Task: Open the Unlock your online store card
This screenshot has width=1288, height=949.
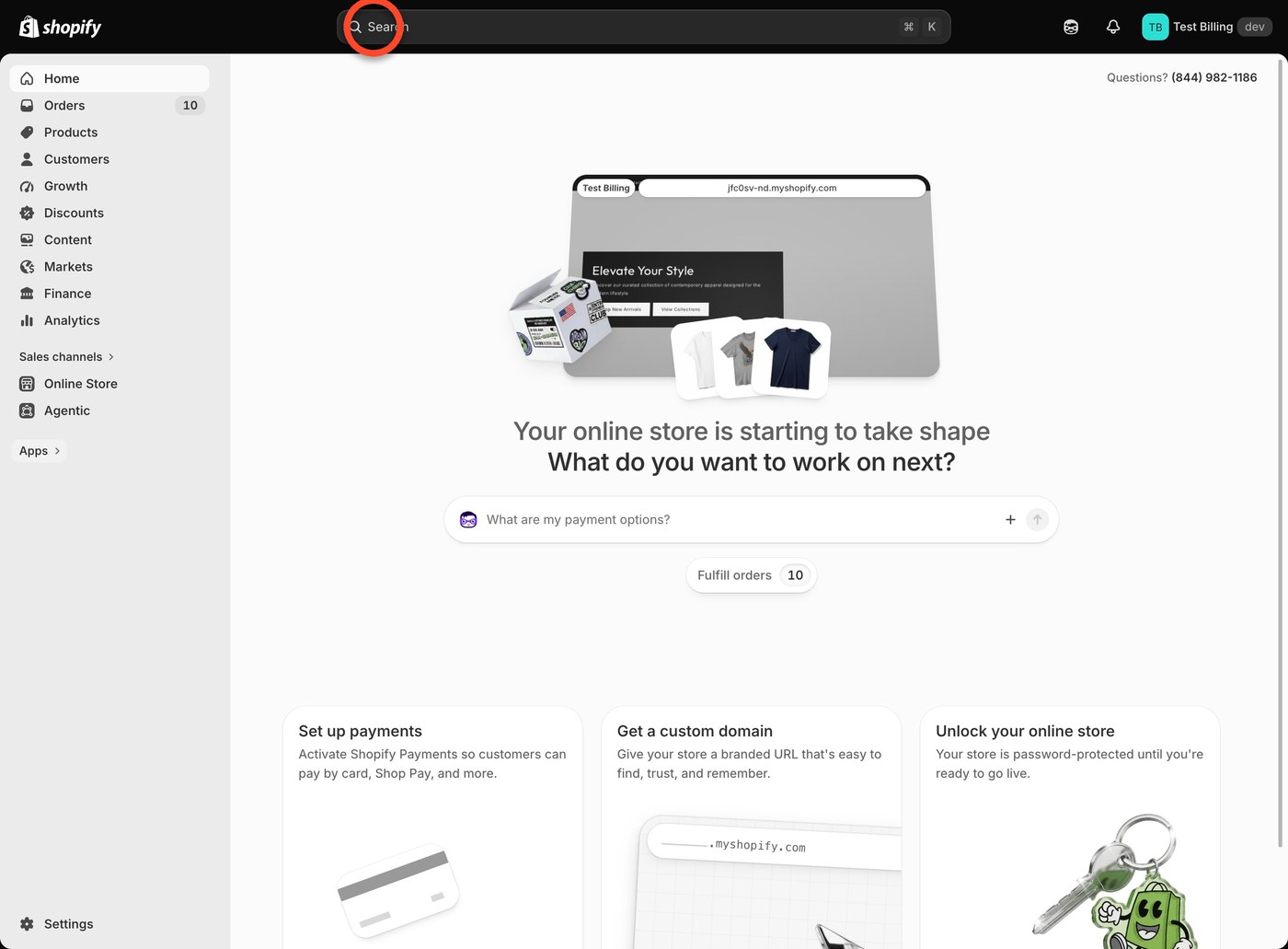Action: tap(1069, 827)
